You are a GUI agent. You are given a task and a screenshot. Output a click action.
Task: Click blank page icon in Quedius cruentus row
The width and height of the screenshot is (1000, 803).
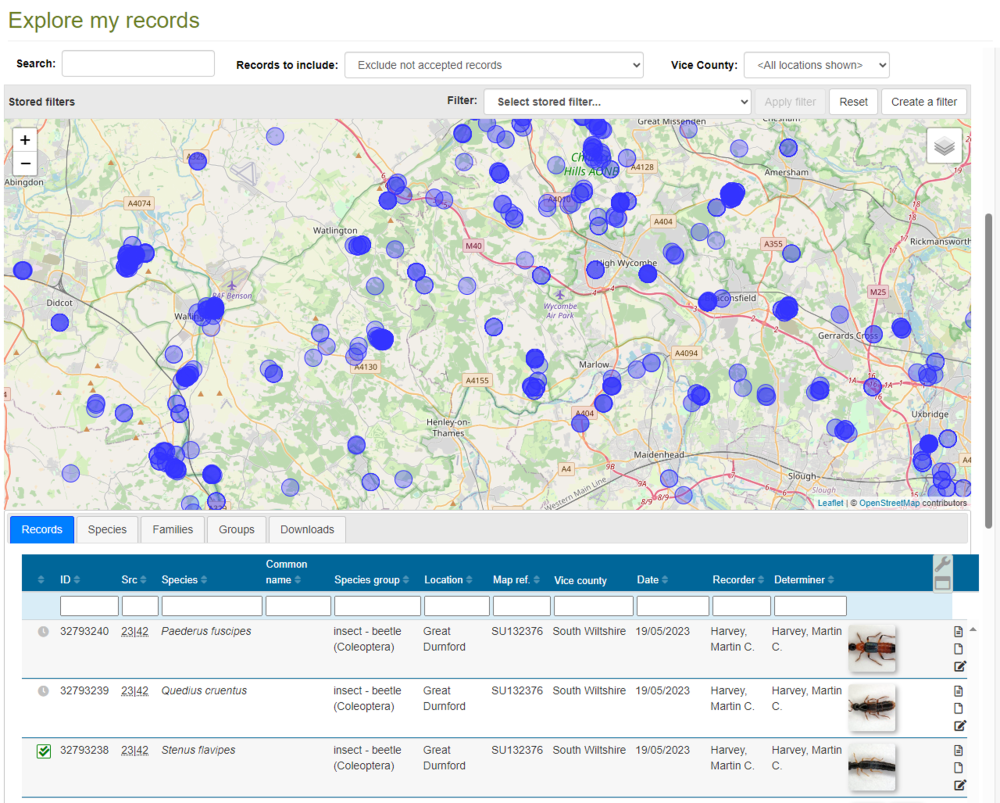point(958,706)
